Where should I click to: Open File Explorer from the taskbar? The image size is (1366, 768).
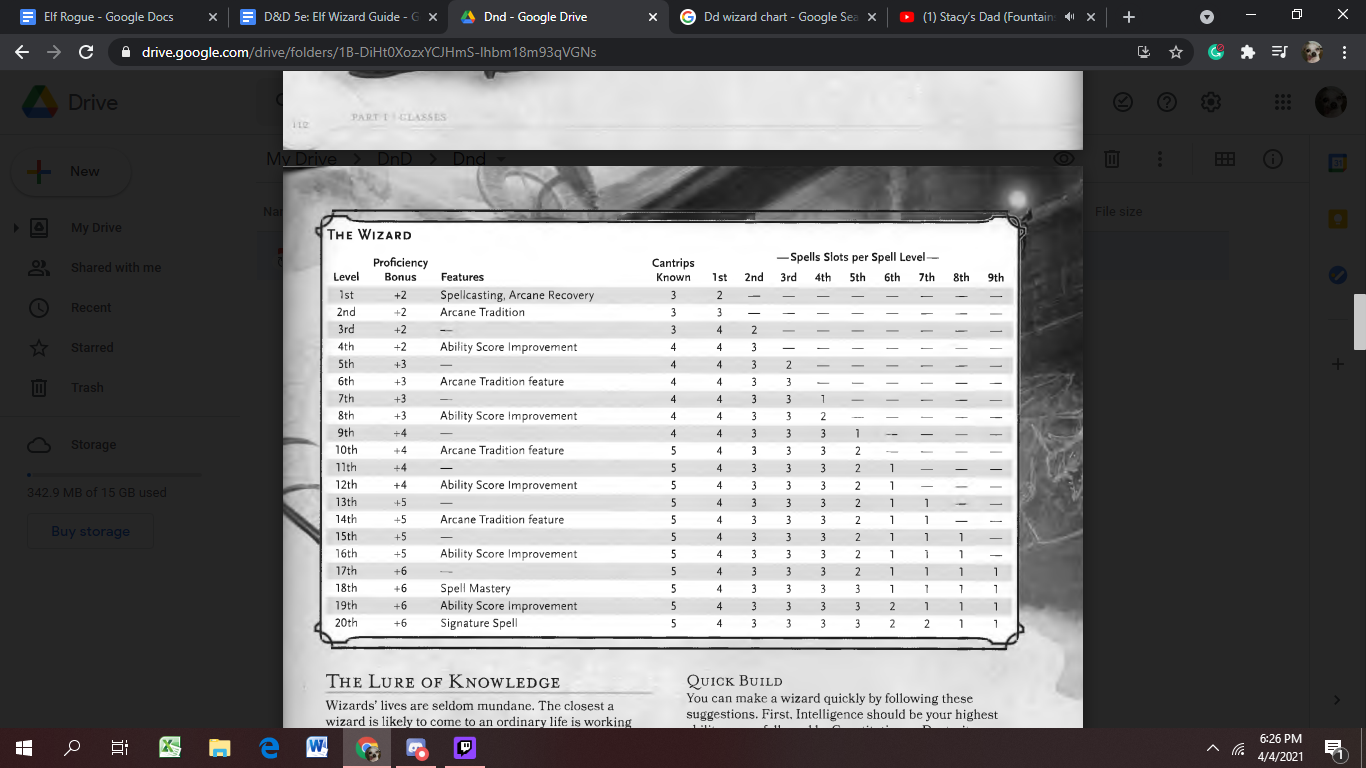[x=220, y=747]
